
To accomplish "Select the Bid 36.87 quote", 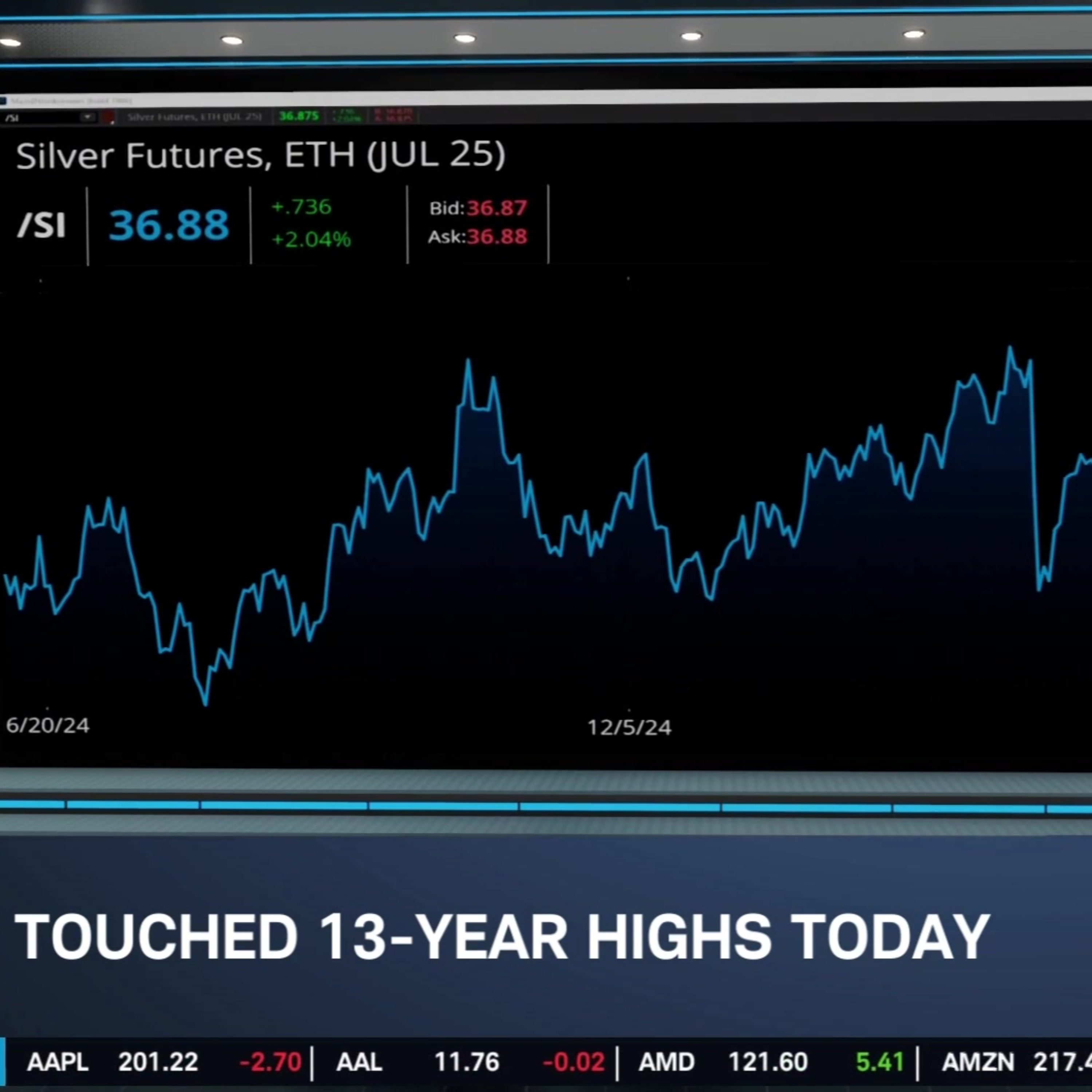I will pyautogui.click(x=478, y=208).
